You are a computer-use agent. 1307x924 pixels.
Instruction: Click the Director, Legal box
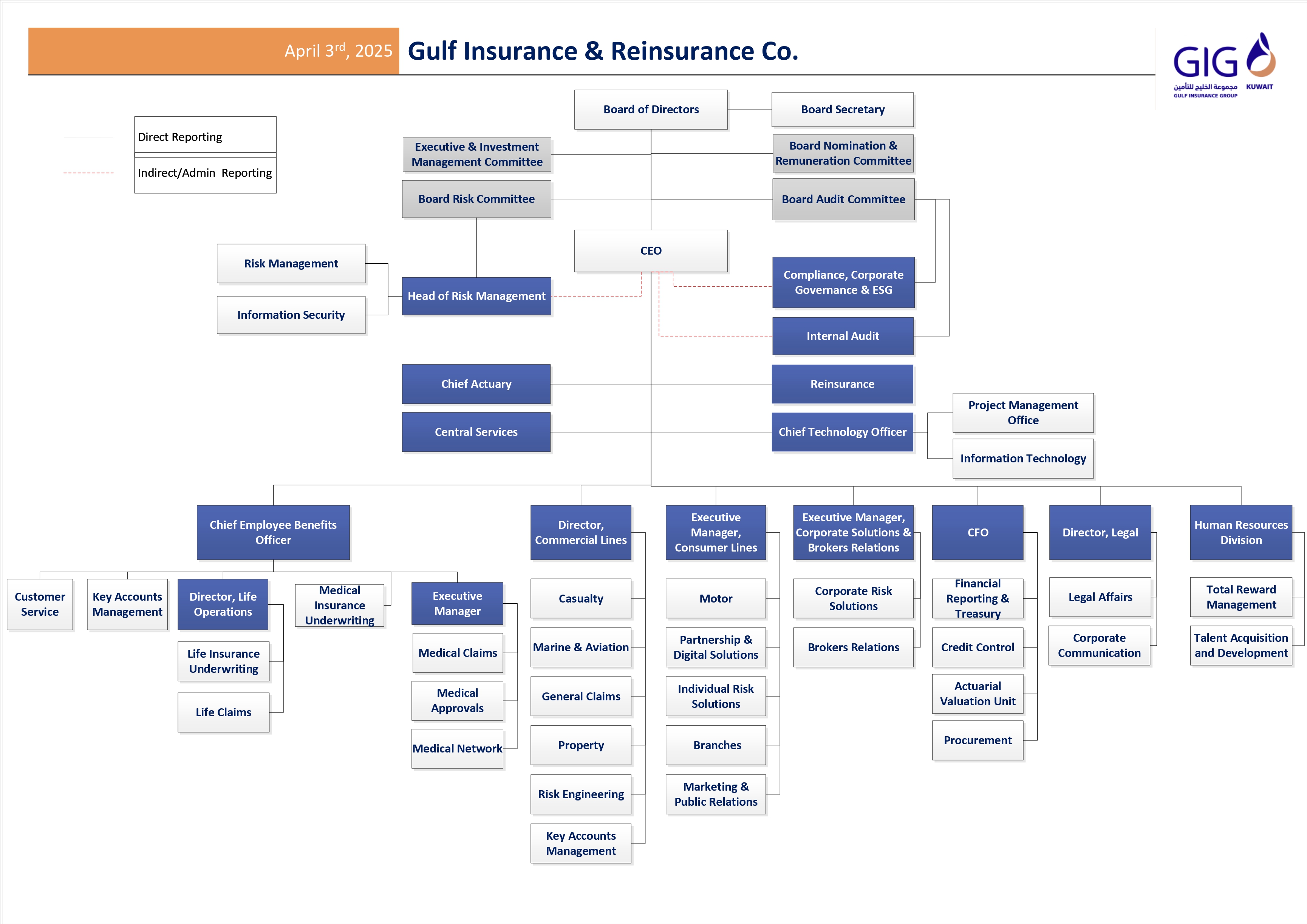pos(1100,532)
